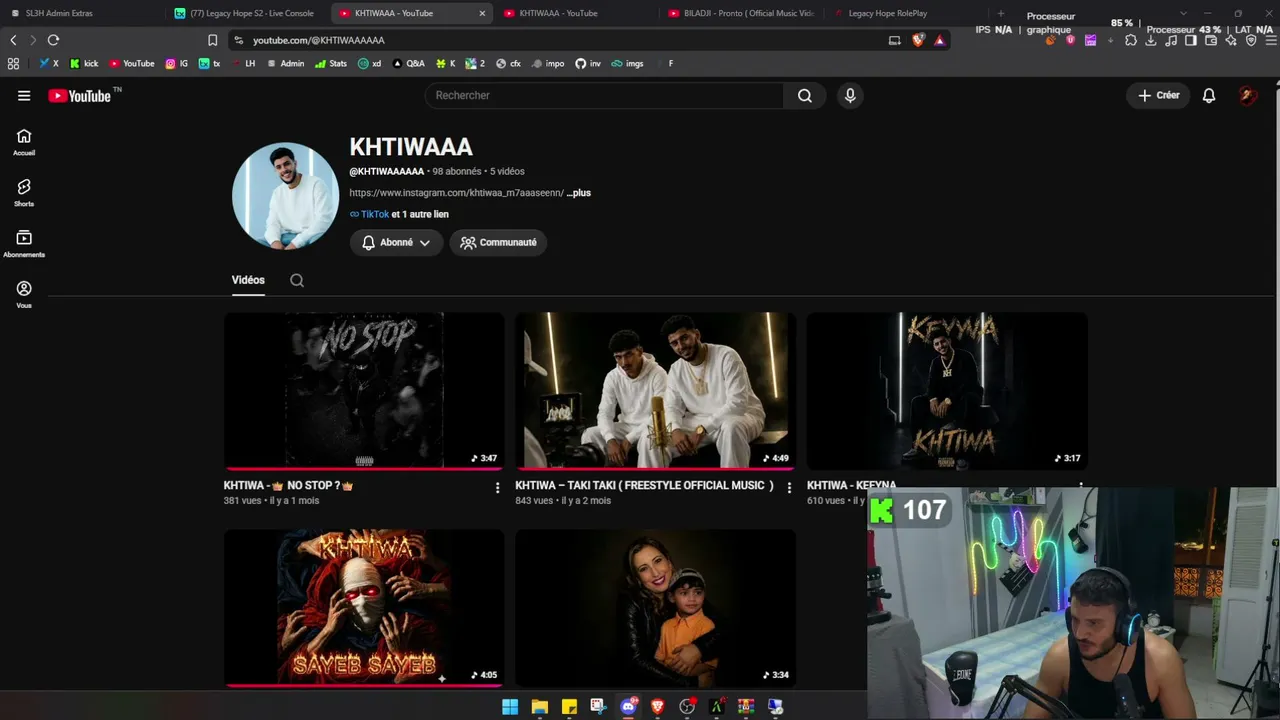
Task: Switch to the inactive KHTIWAAA YouTube tab
Action: click(x=576, y=14)
